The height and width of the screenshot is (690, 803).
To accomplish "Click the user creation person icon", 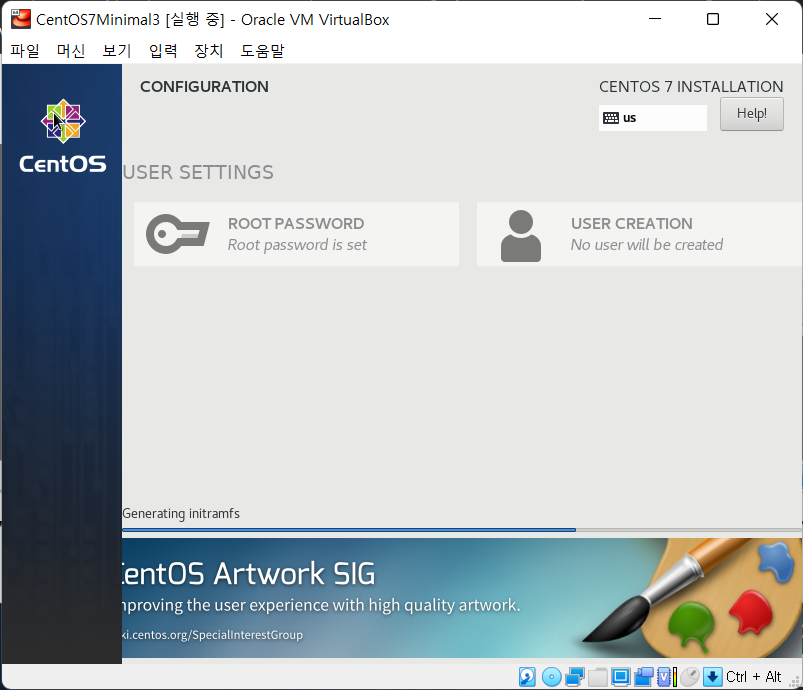I will pyautogui.click(x=521, y=236).
